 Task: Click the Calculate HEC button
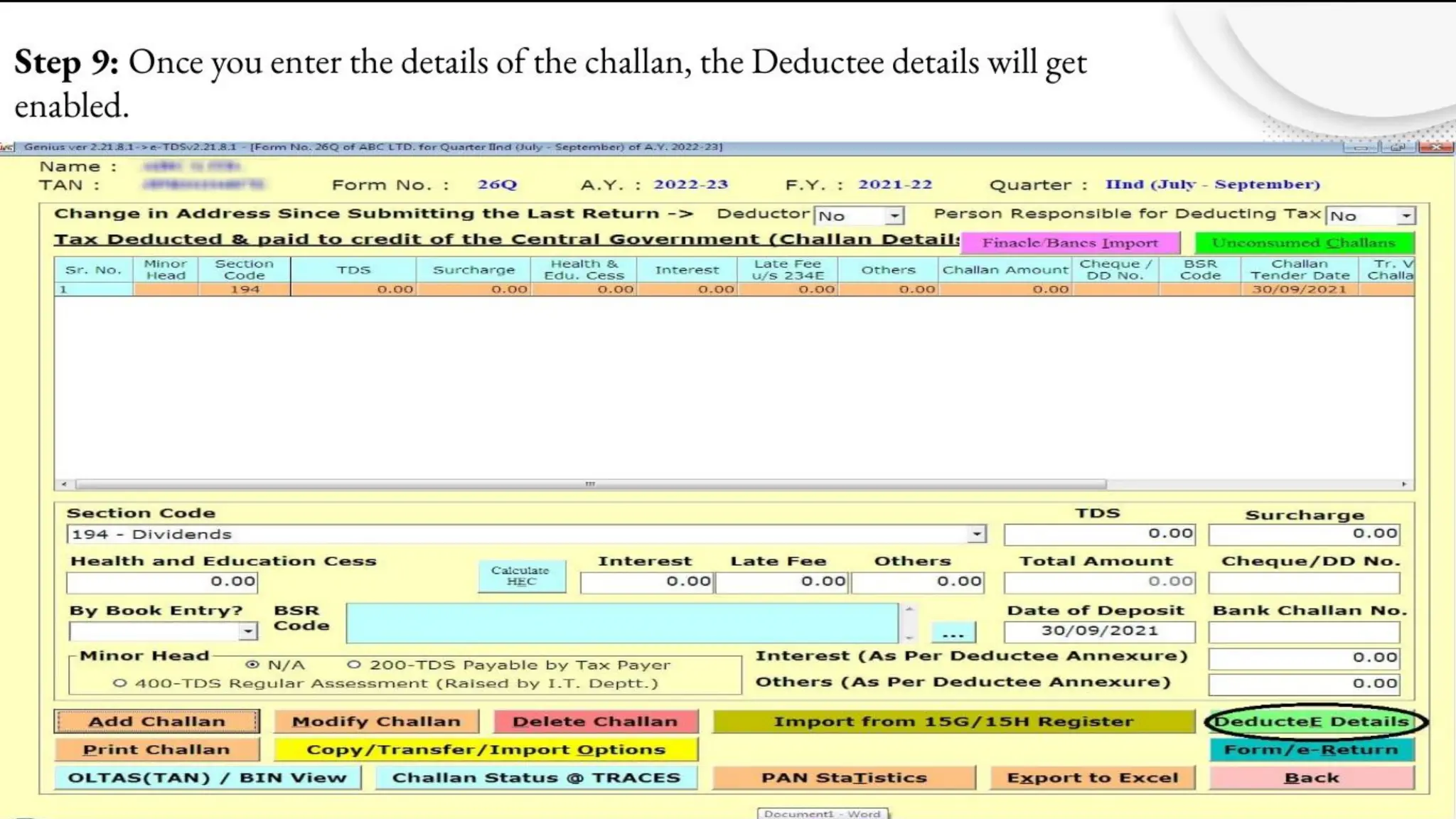coord(521,576)
